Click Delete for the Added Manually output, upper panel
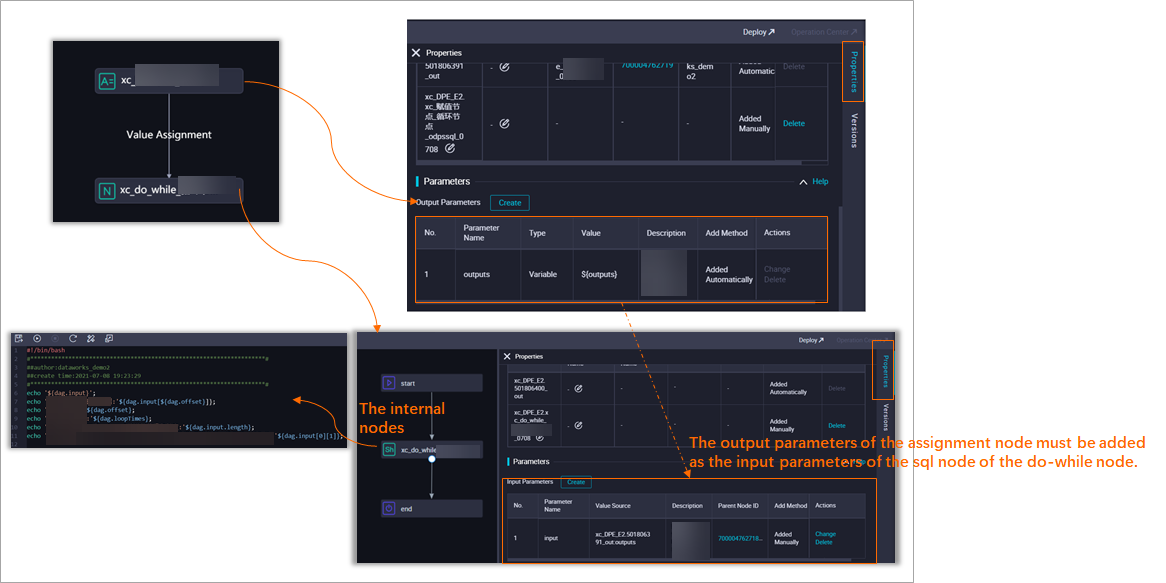Image resolution: width=1166 pixels, height=583 pixels. (x=793, y=123)
